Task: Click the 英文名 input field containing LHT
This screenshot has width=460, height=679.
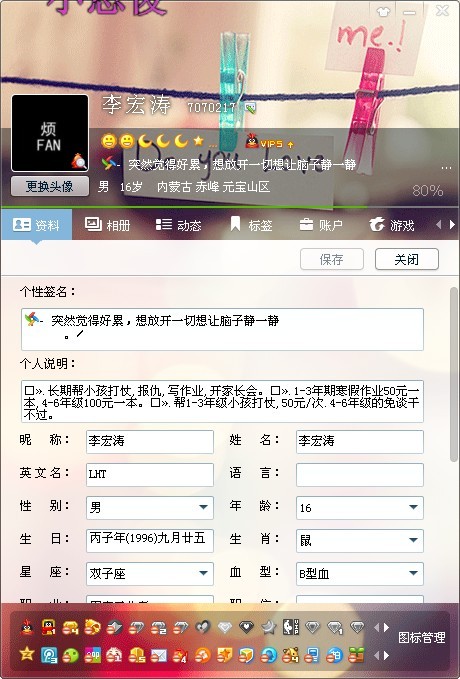Action: click(150, 474)
